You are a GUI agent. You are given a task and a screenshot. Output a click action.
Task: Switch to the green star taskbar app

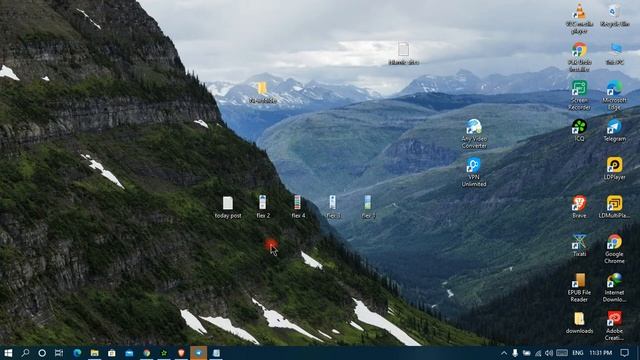click(164, 353)
